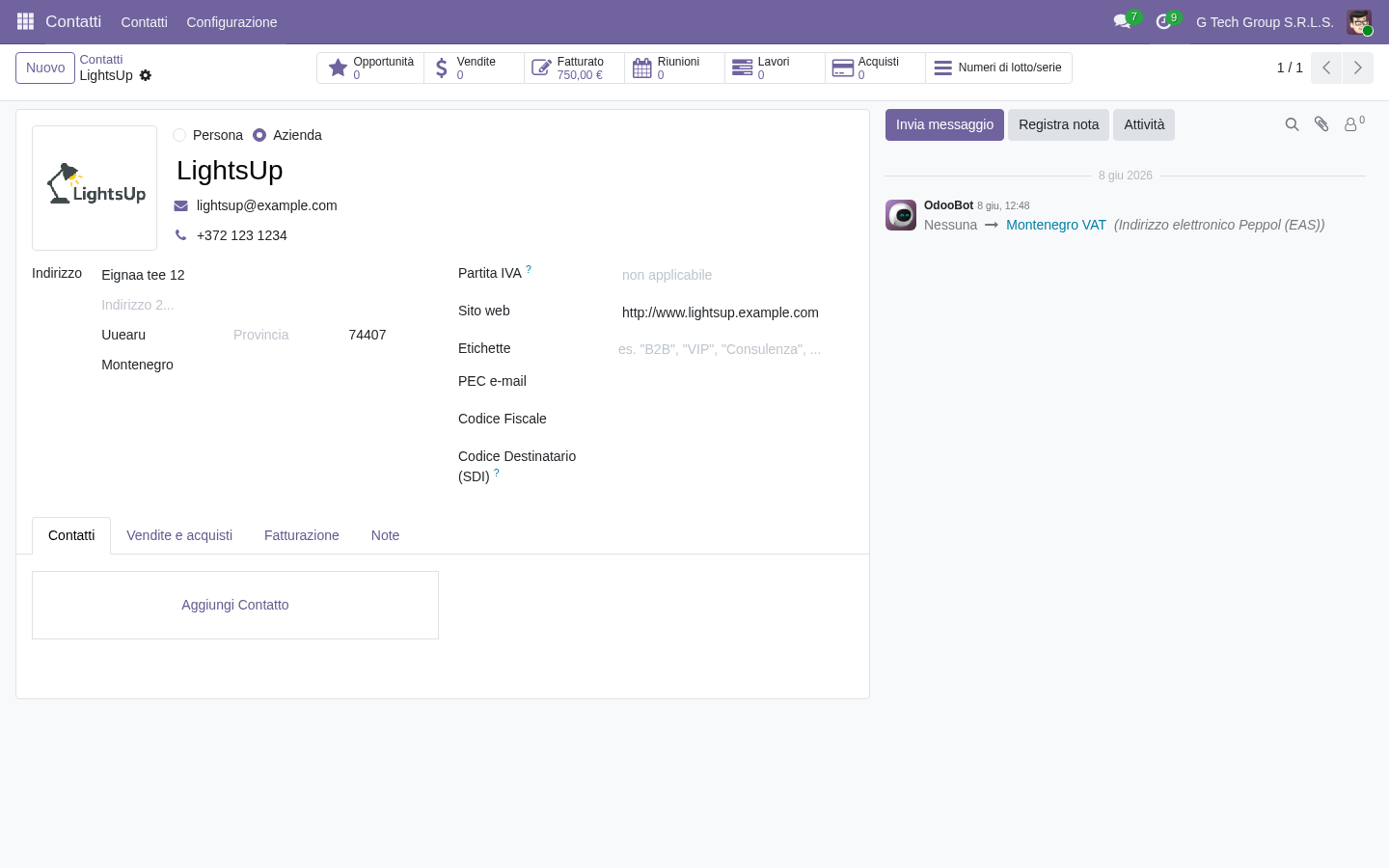Click Aggiungi Contatto button
Screen dimensions: 1389x868
[235, 605]
